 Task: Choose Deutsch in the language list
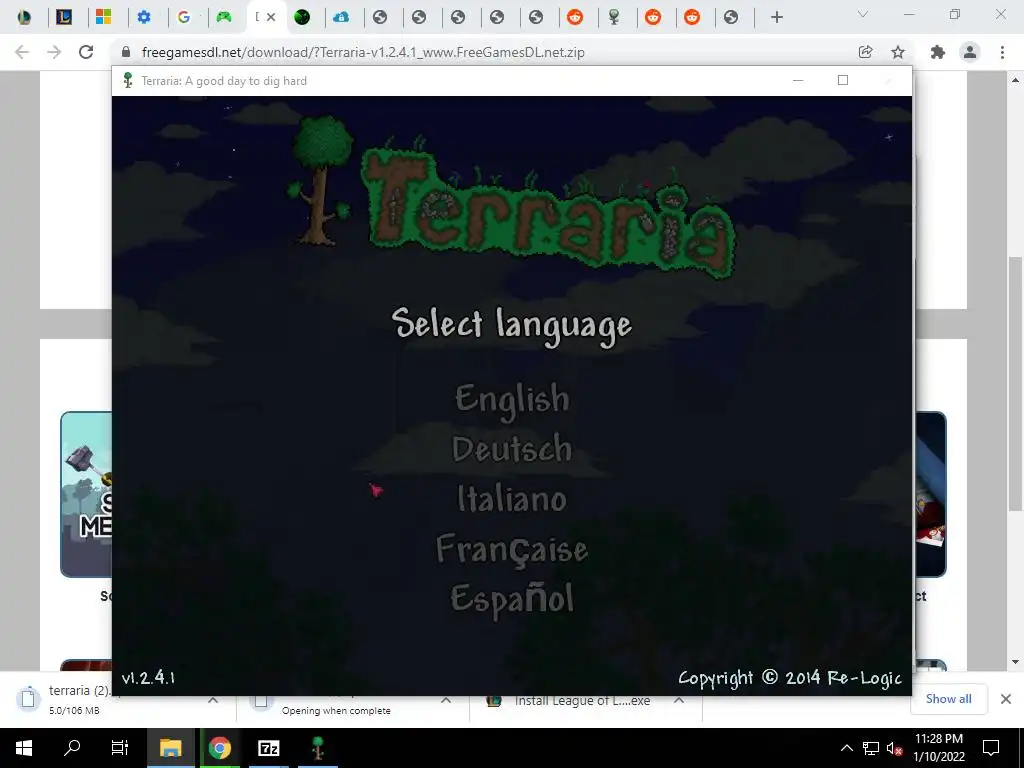coord(512,448)
